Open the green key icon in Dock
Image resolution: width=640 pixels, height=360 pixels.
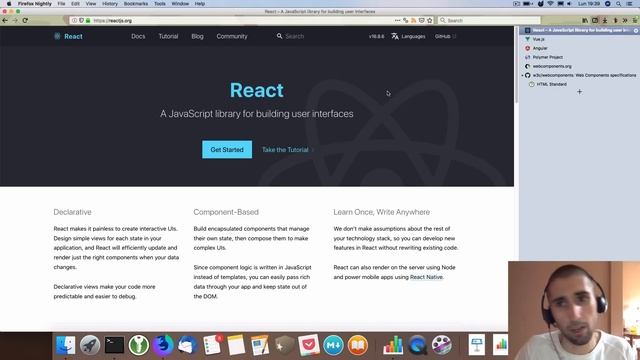click(x=138, y=345)
